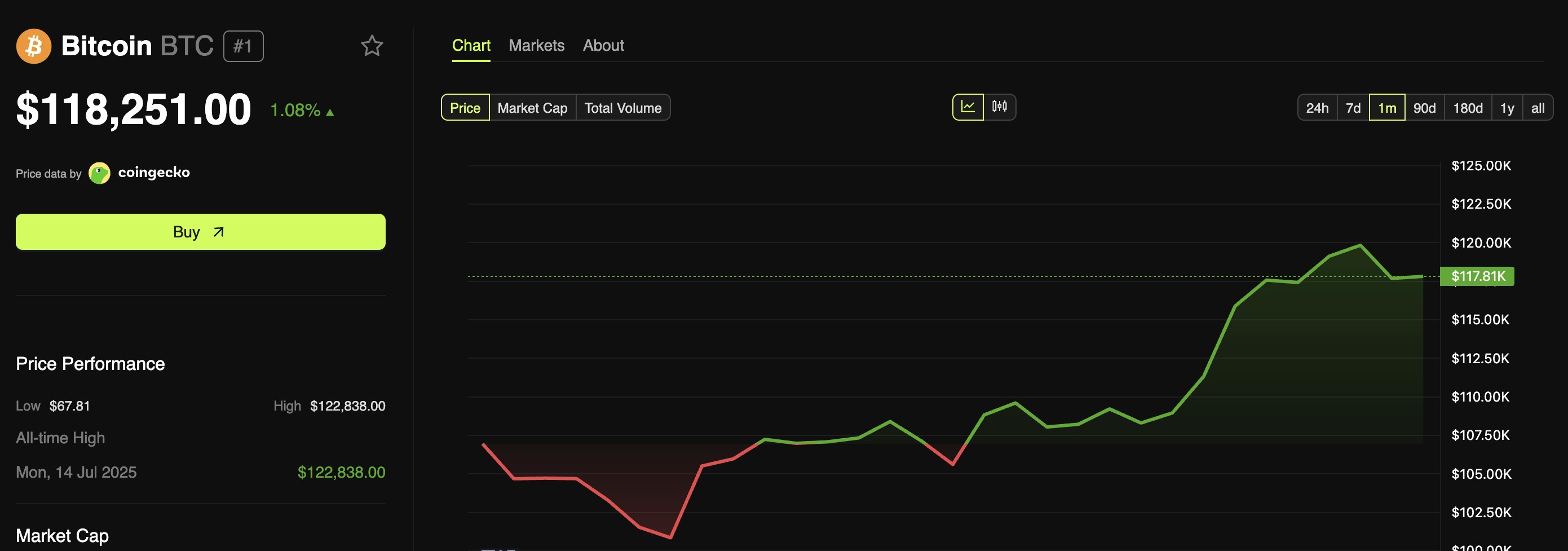Click the #1 rank badge
This screenshot has width=1568, height=551.
(x=243, y=46)
